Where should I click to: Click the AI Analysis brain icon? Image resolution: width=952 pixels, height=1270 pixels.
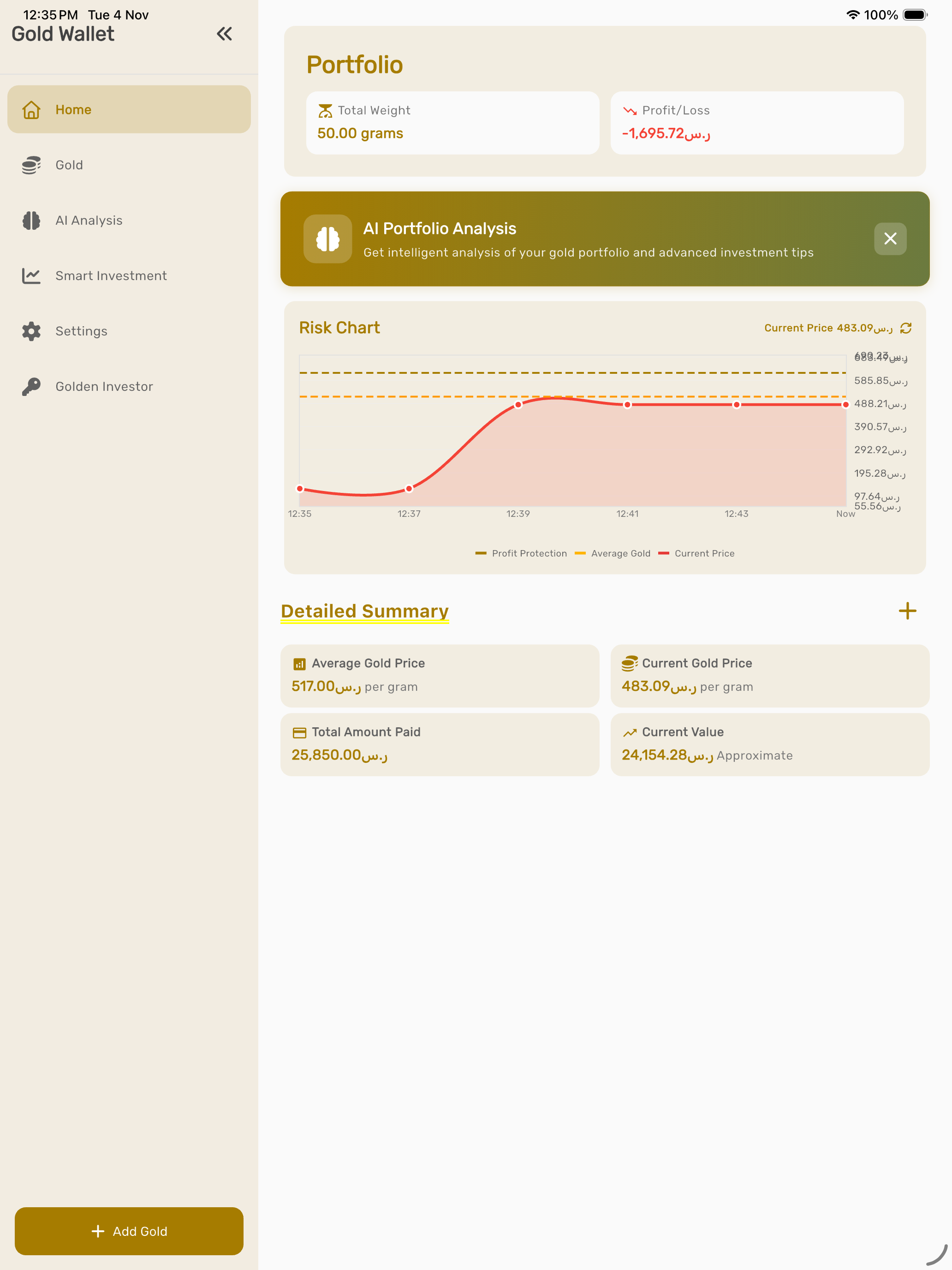tap(31, 221)
